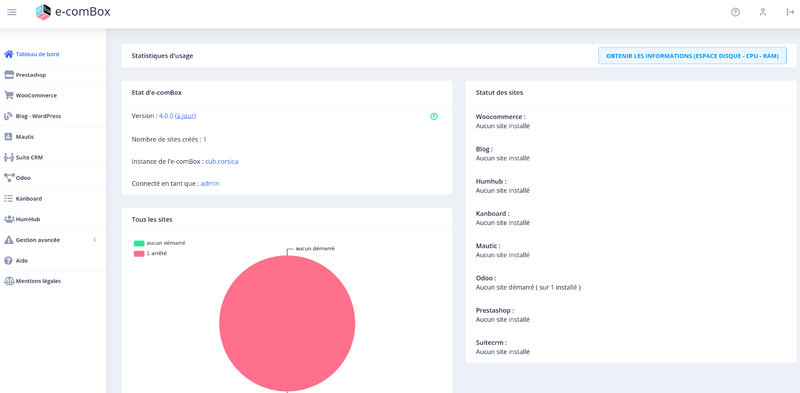The height and width of the screenshot is (393, 800).
Task: Click the green version status icon
Action: pos(434,116)
